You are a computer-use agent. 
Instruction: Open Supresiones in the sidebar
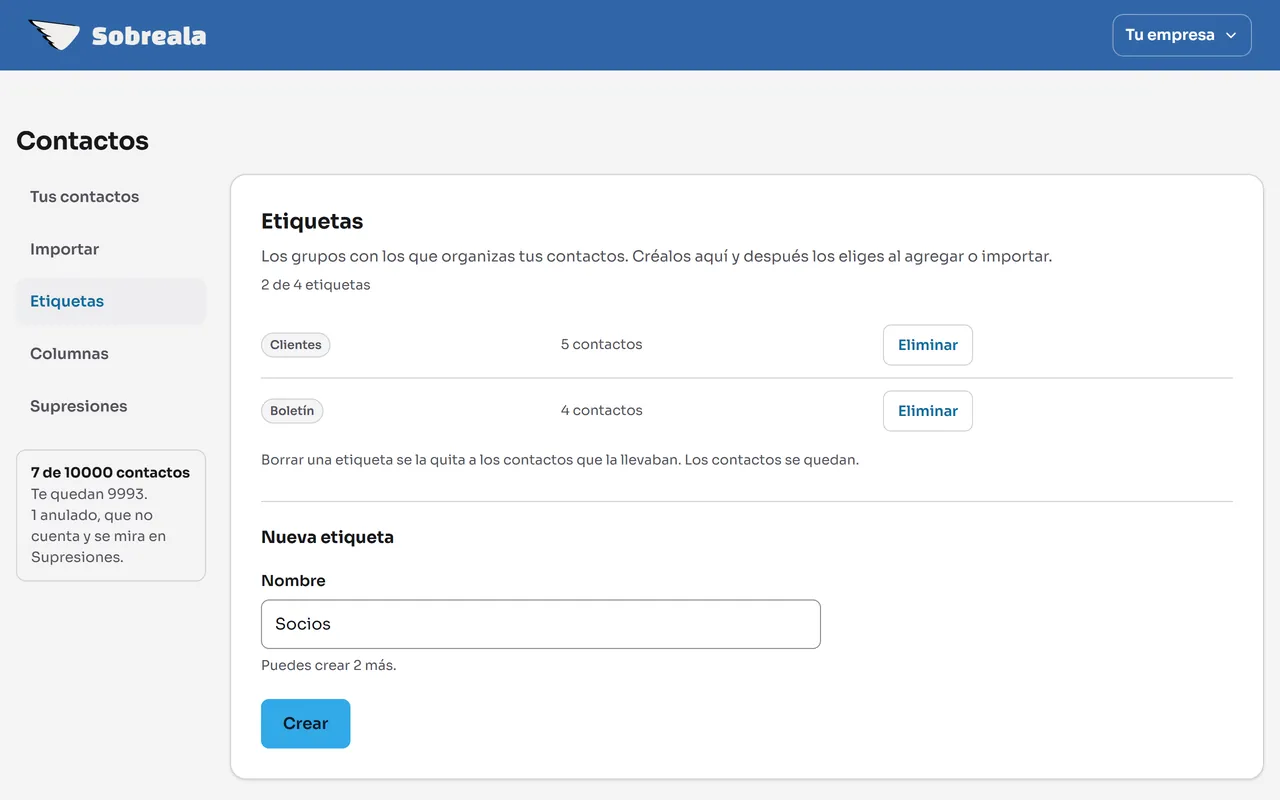(x=110, y=406)
